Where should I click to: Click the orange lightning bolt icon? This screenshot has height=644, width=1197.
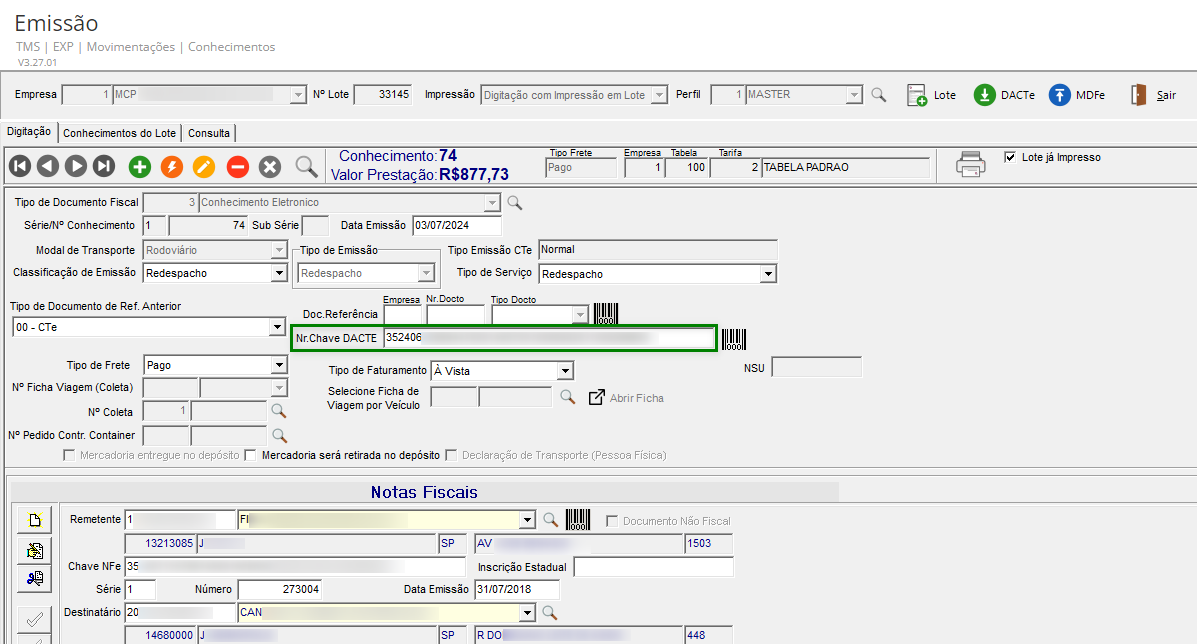(x=172, y=166)
